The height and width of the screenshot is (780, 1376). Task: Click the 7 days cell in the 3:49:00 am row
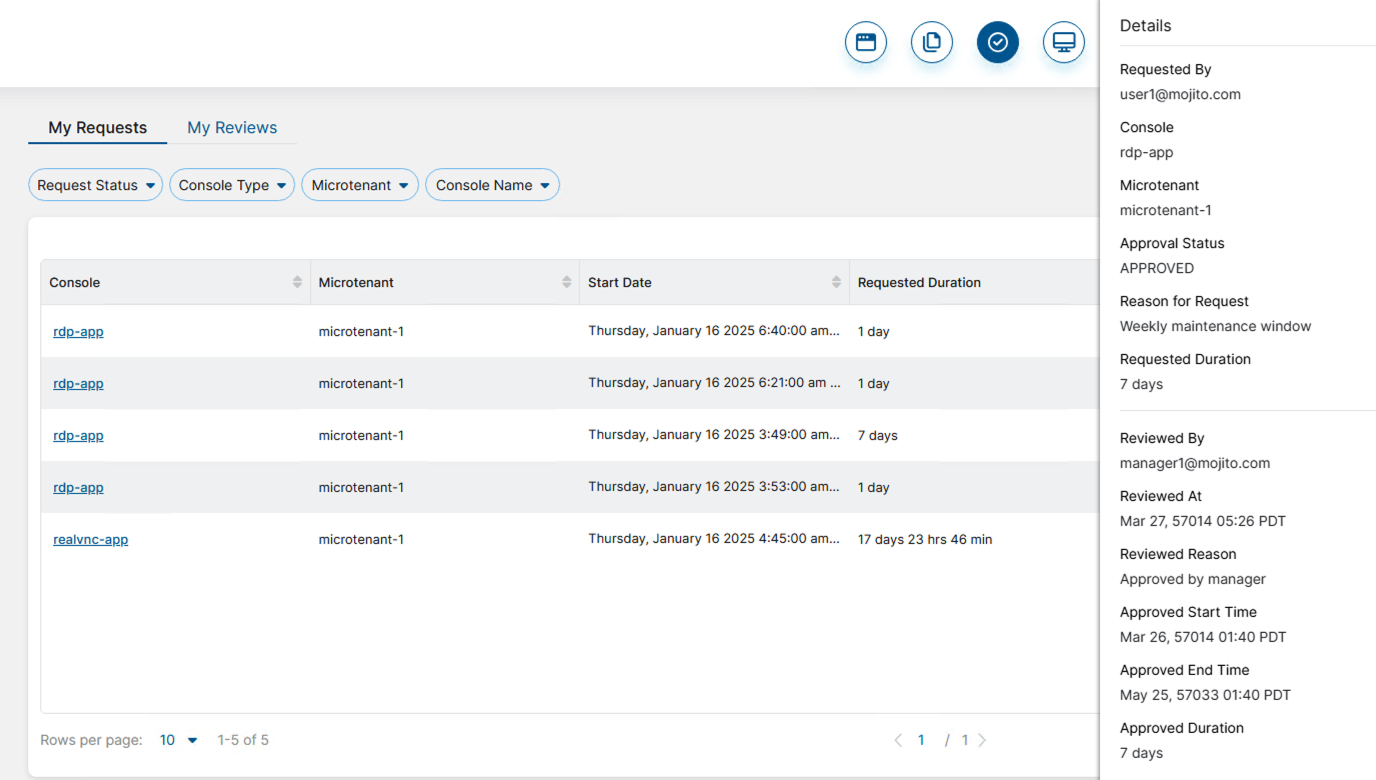point(878,436)
